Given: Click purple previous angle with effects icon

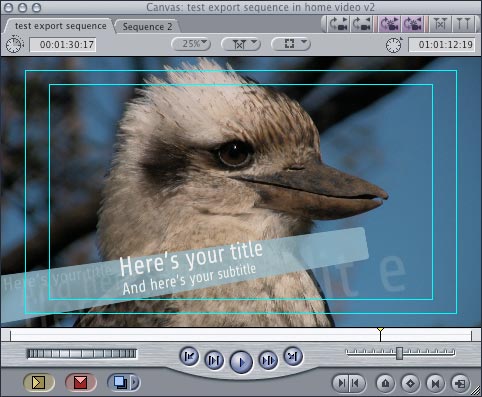Looking at the screenshot, I should [x=413, y=24].
